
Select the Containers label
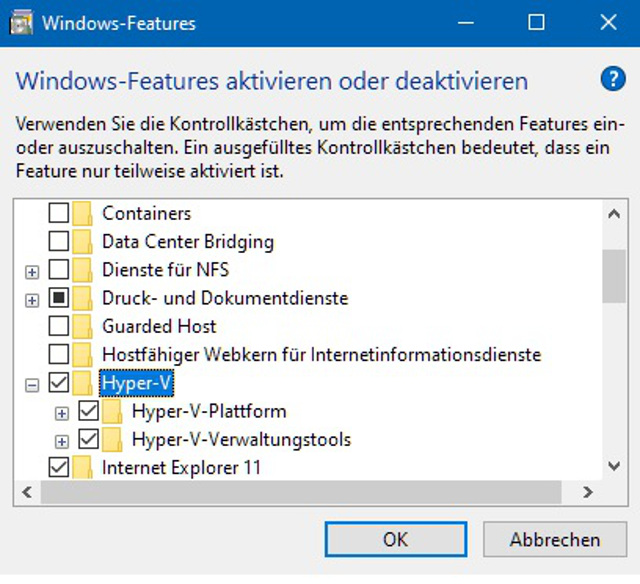click(x=147, y=213)
